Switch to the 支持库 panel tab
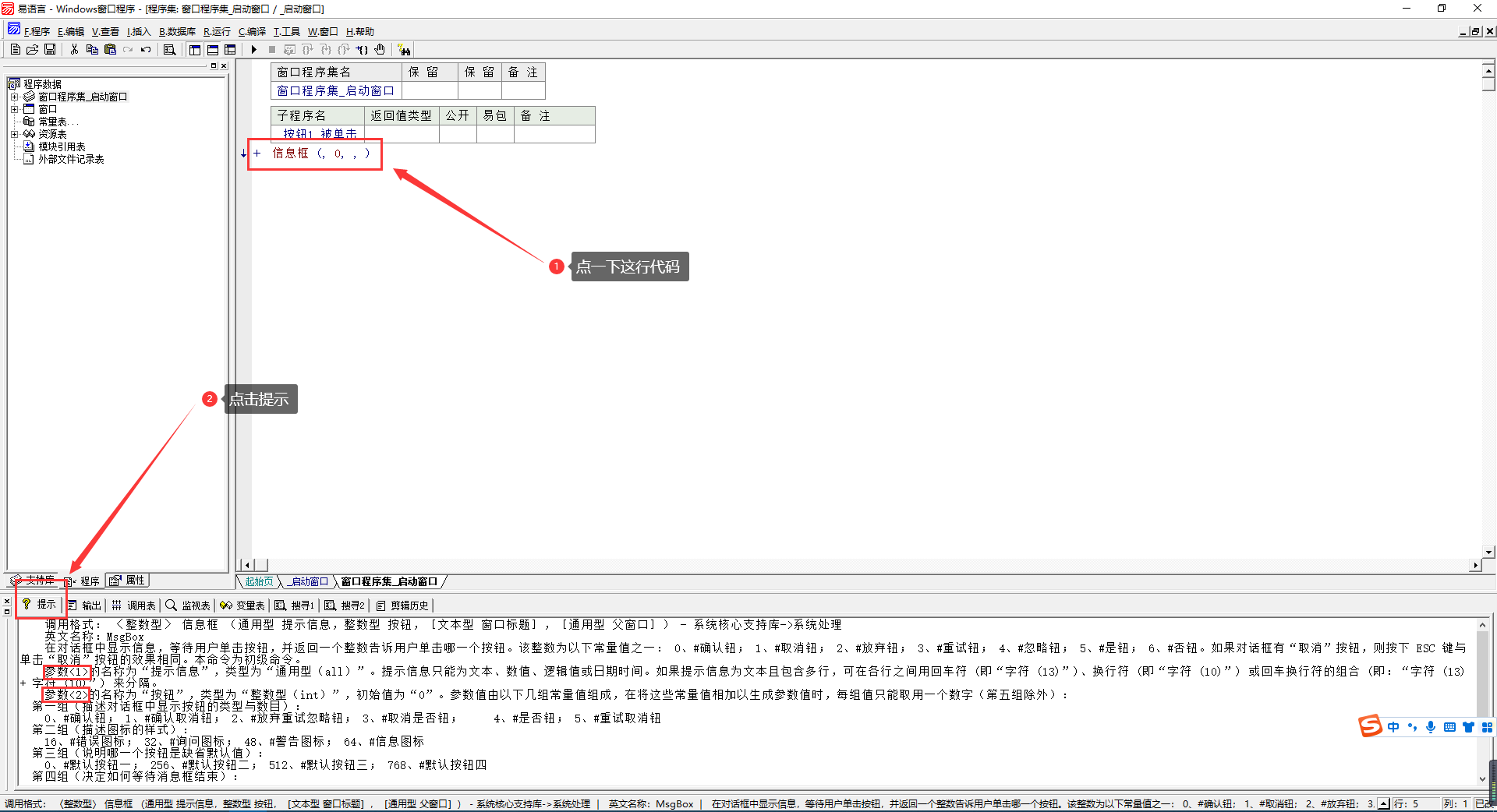The width and height of the screenshot is (1497, 812). point(33,580)
